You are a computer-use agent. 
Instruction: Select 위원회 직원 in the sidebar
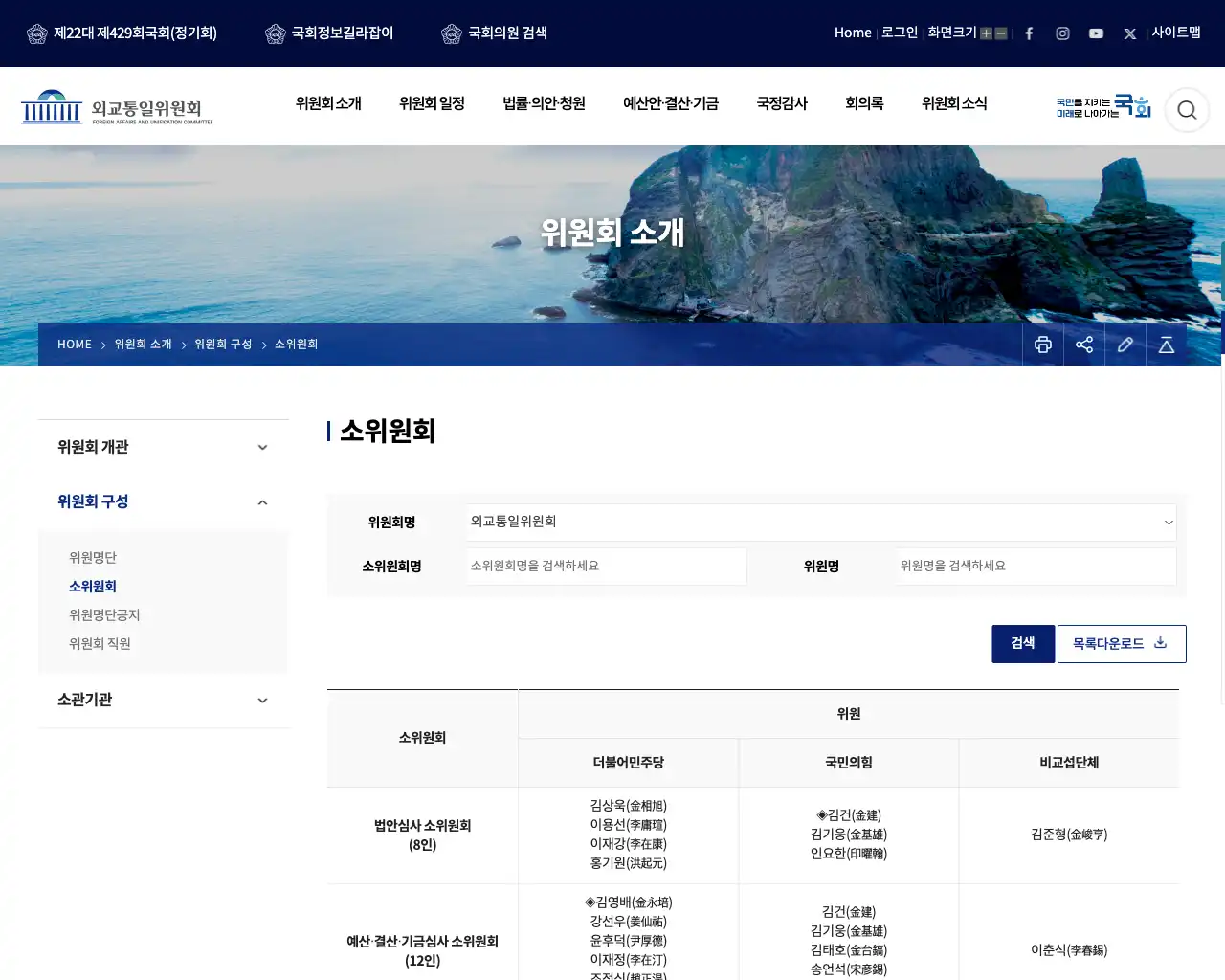click(100, 644)
